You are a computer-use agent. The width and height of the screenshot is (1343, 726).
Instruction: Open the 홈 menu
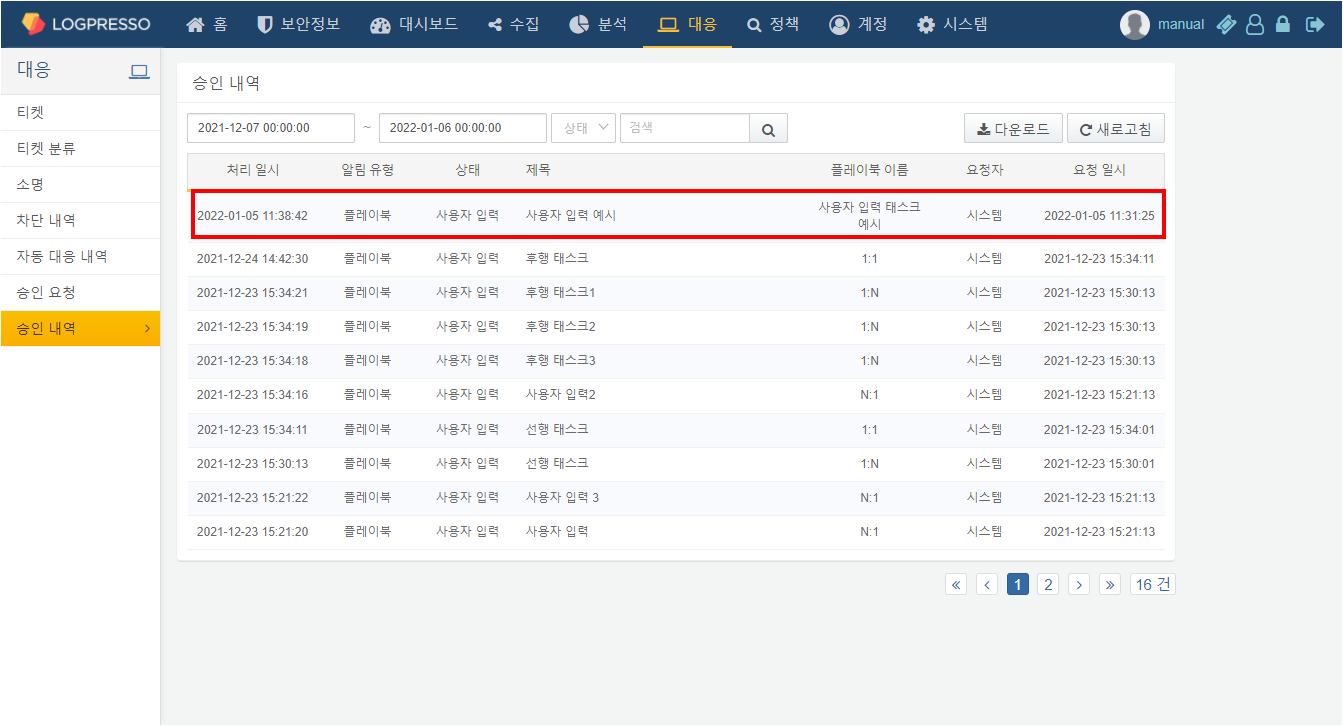coord(207,24)
